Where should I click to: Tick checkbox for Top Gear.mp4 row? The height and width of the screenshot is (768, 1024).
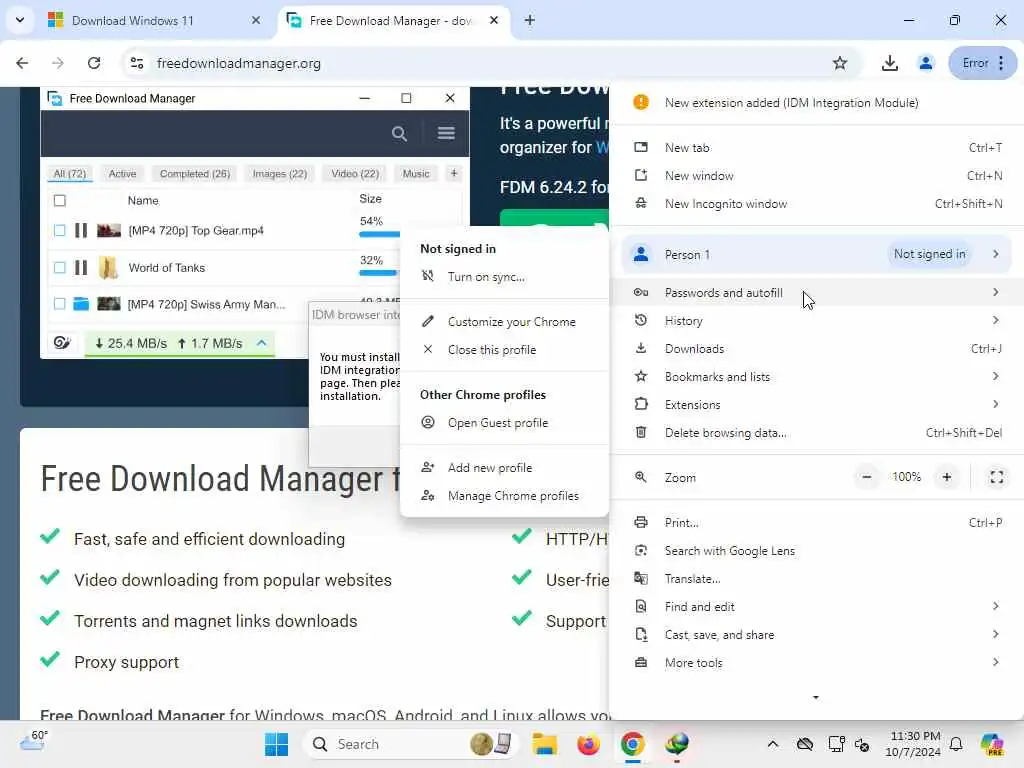click(x=59, y=231)
